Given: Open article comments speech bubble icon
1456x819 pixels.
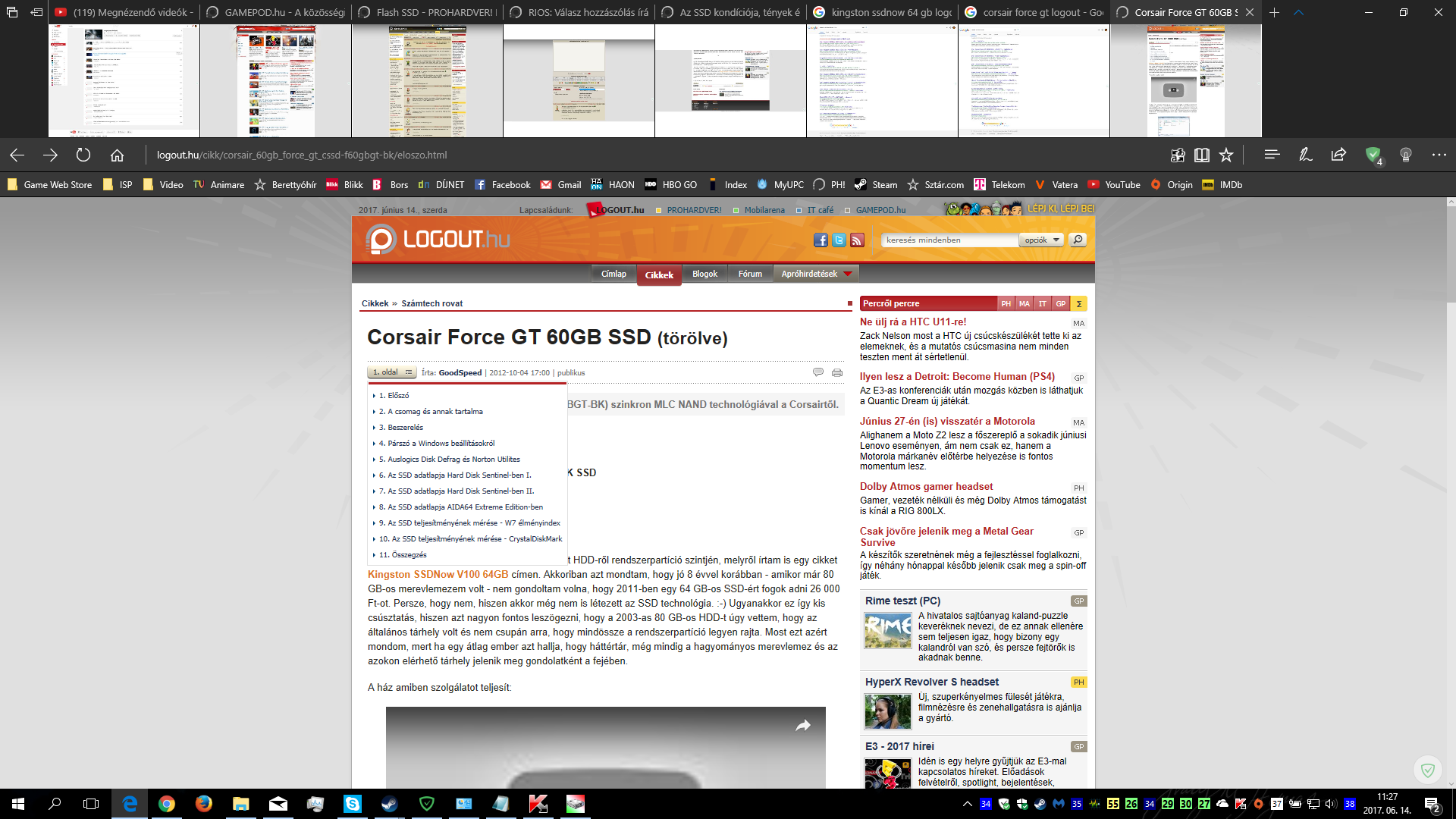Looking at the screenshot, I should pos(818,372).
